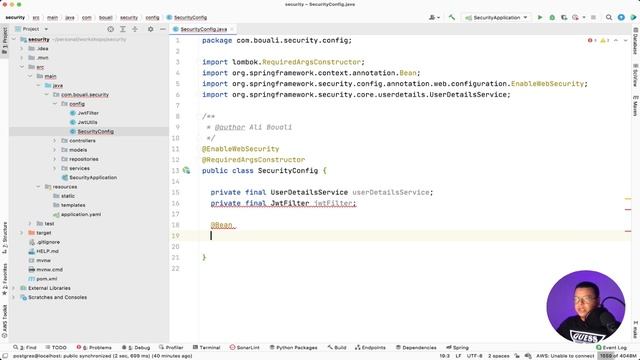Open Project panel settings gear
The image size is (640, 360).
[150, 29]
